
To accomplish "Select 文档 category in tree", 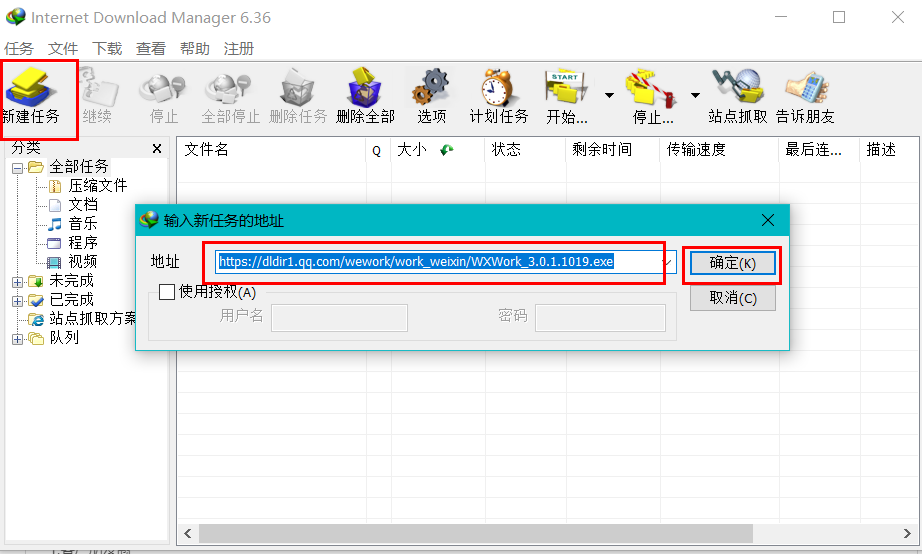I will [83, 205].
